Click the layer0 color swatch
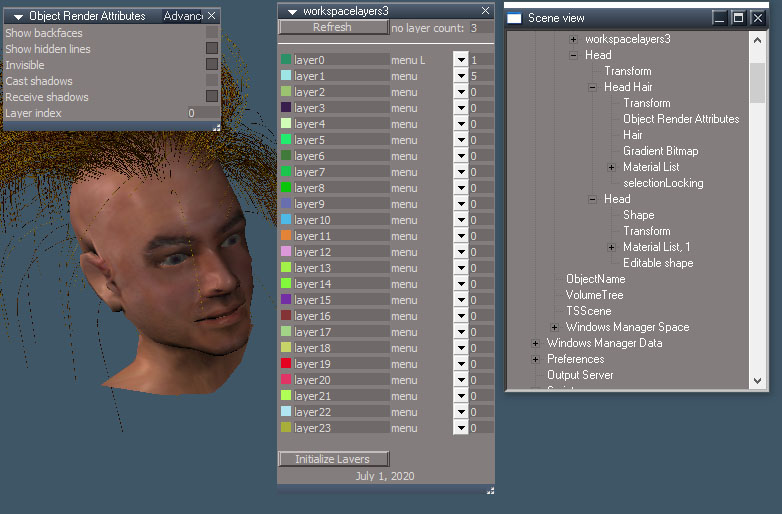 (x=286, y=60)
